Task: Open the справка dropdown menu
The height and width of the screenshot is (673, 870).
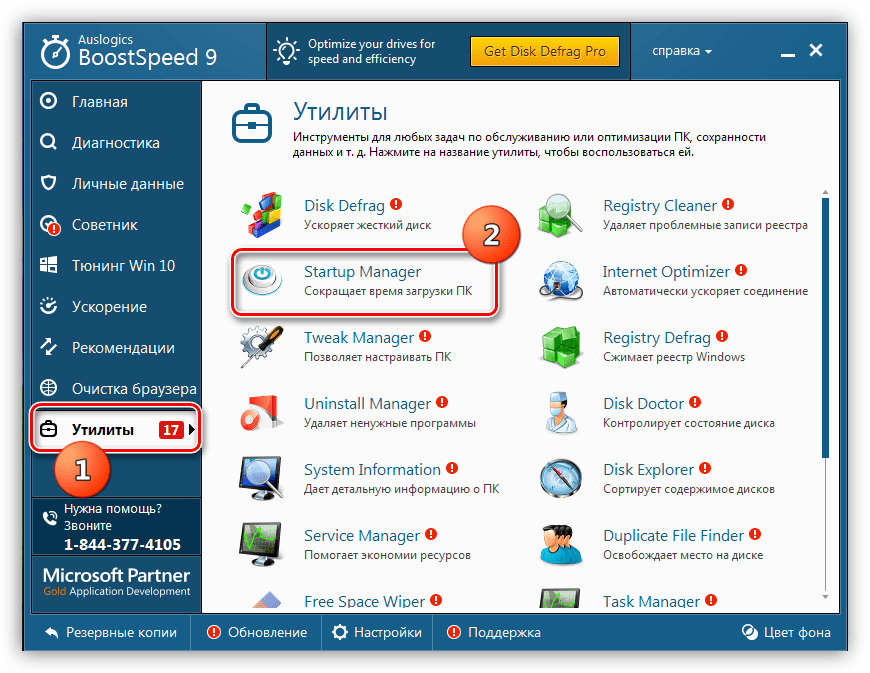Action: click(x=682, y=51)
